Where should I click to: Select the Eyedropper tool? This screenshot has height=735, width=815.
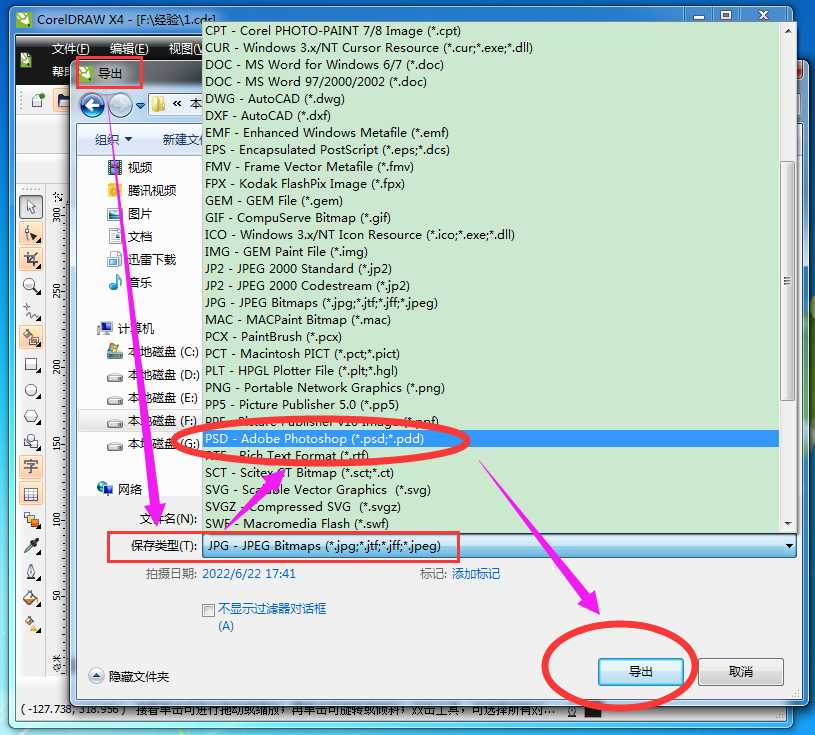coord(31,546)
